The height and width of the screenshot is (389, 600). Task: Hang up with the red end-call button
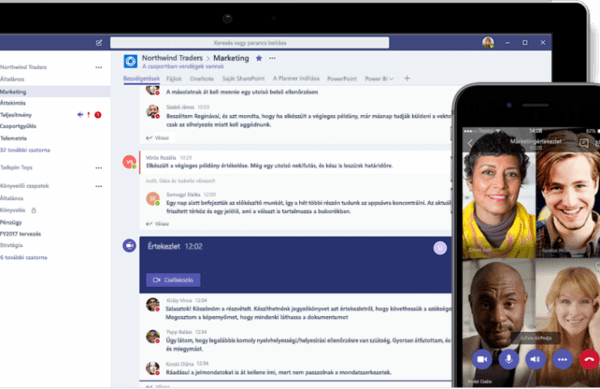(589, 359)
